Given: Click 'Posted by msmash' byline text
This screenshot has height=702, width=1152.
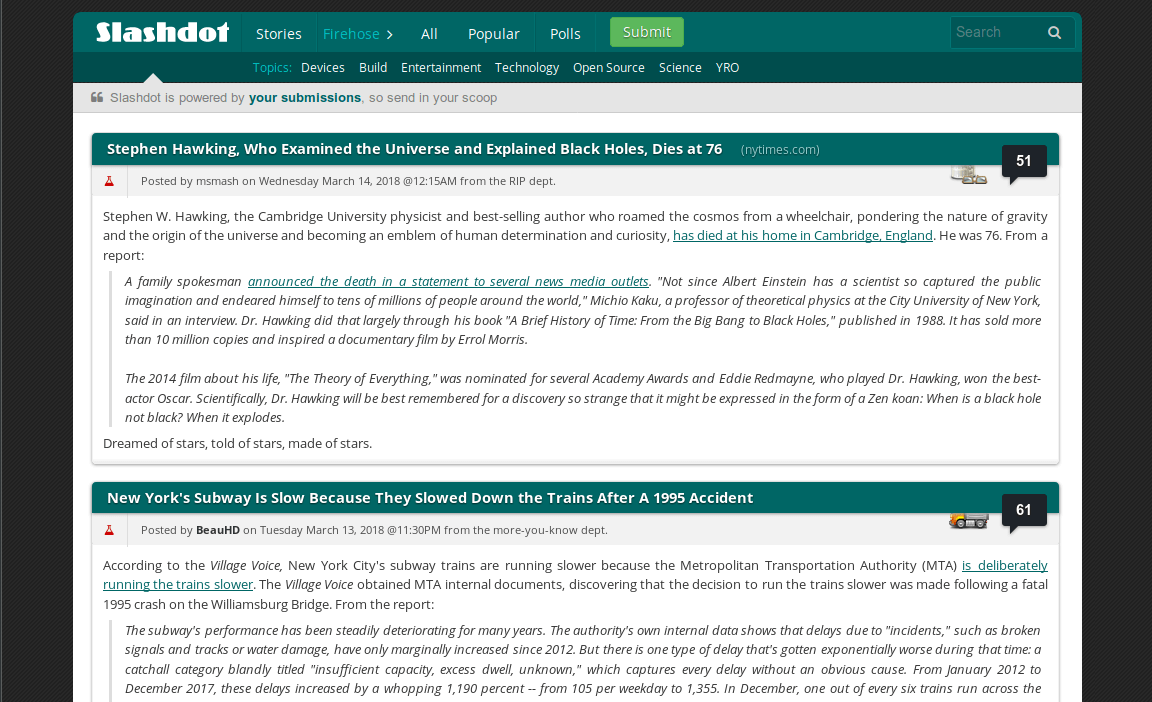Looking at the screenshot, I should click(190, 181).
